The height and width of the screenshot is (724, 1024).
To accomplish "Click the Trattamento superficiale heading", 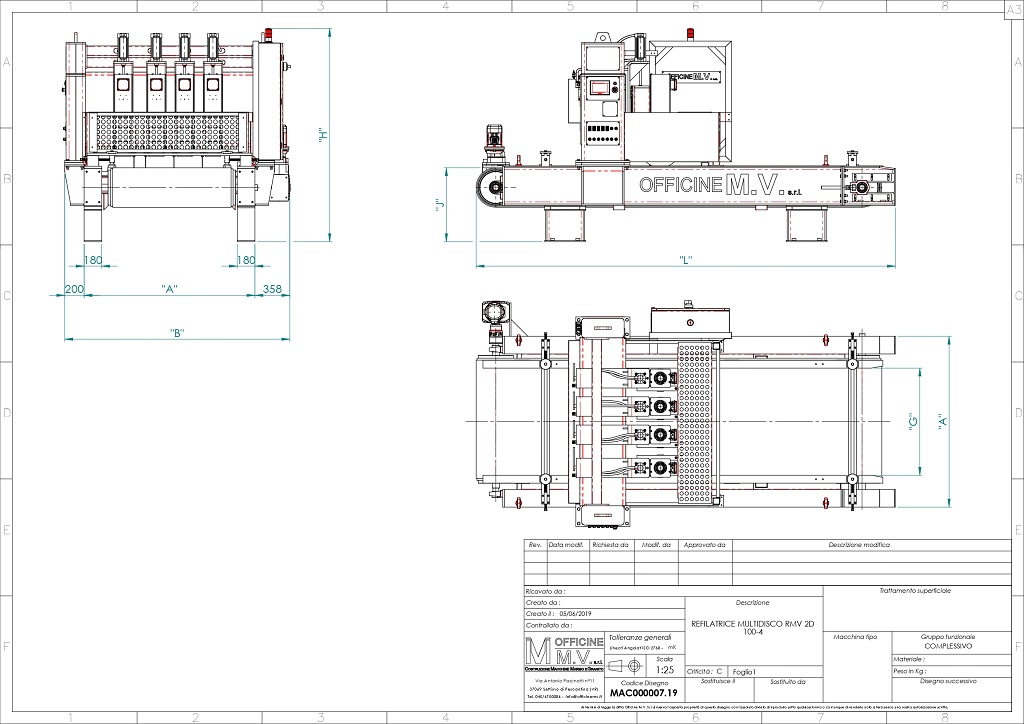I will click(915, 591).
